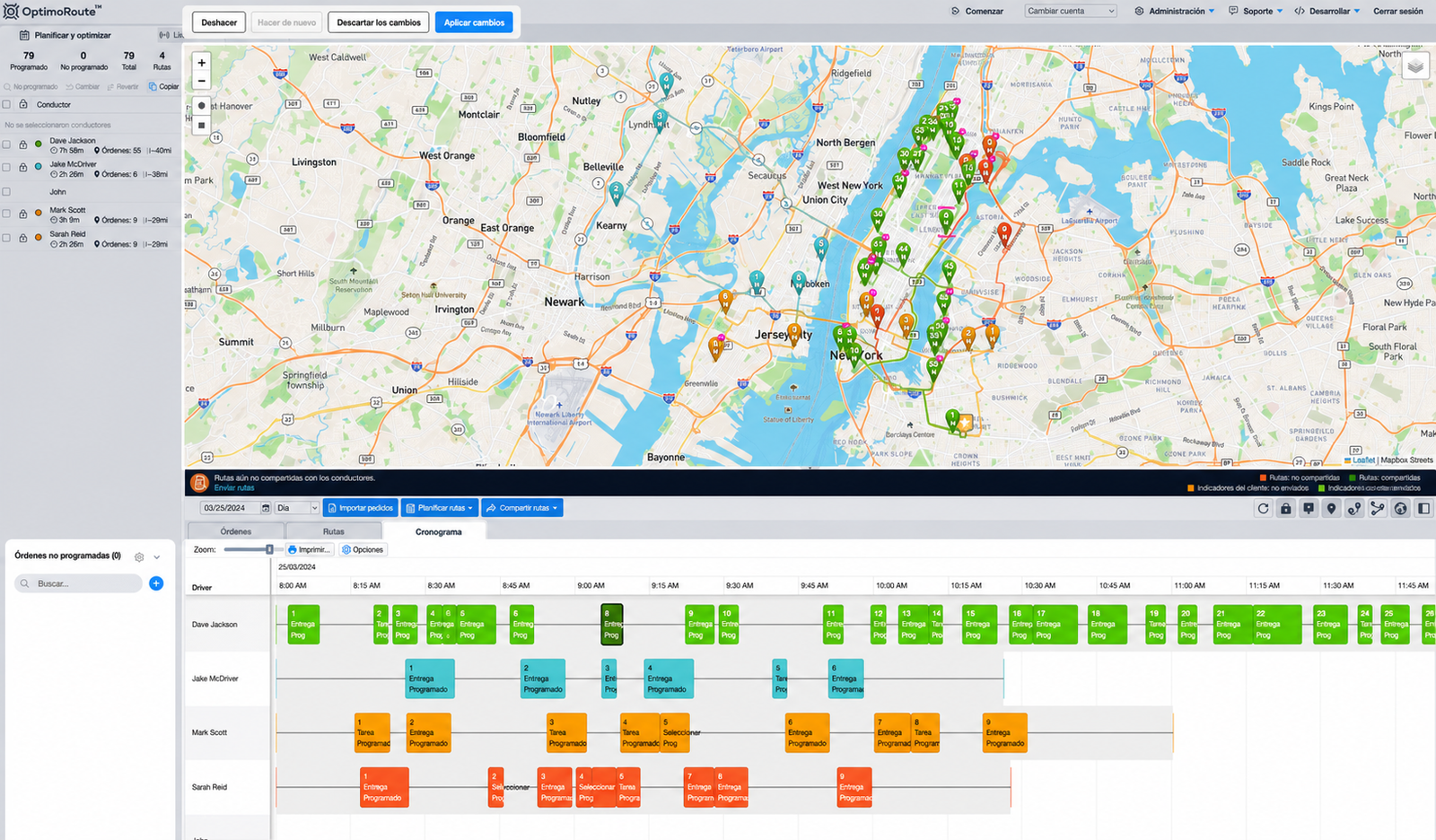
Task: Zoom in on the map
Action: (x=202, y=63)
